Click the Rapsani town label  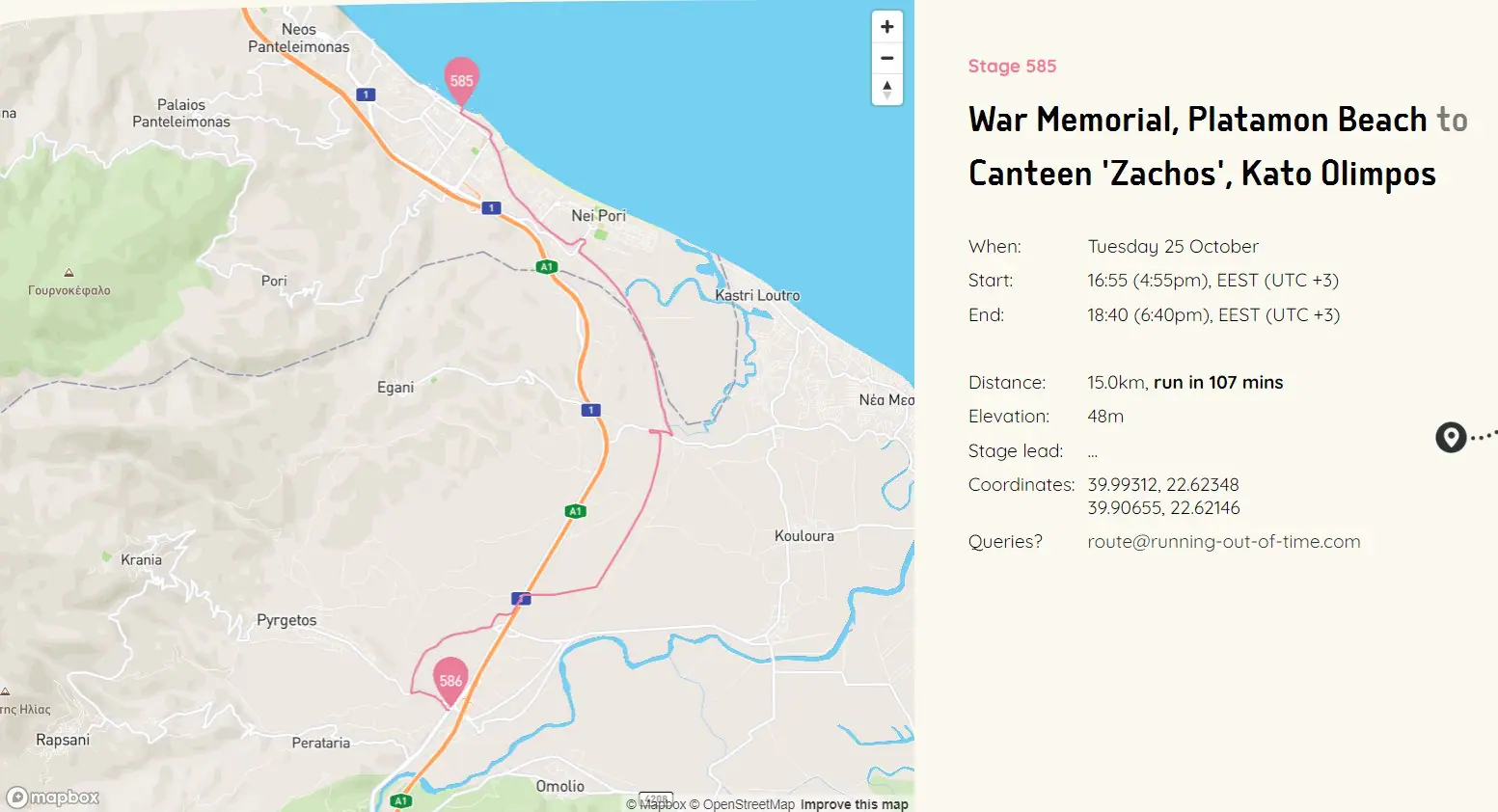click(x=63, y=740)
